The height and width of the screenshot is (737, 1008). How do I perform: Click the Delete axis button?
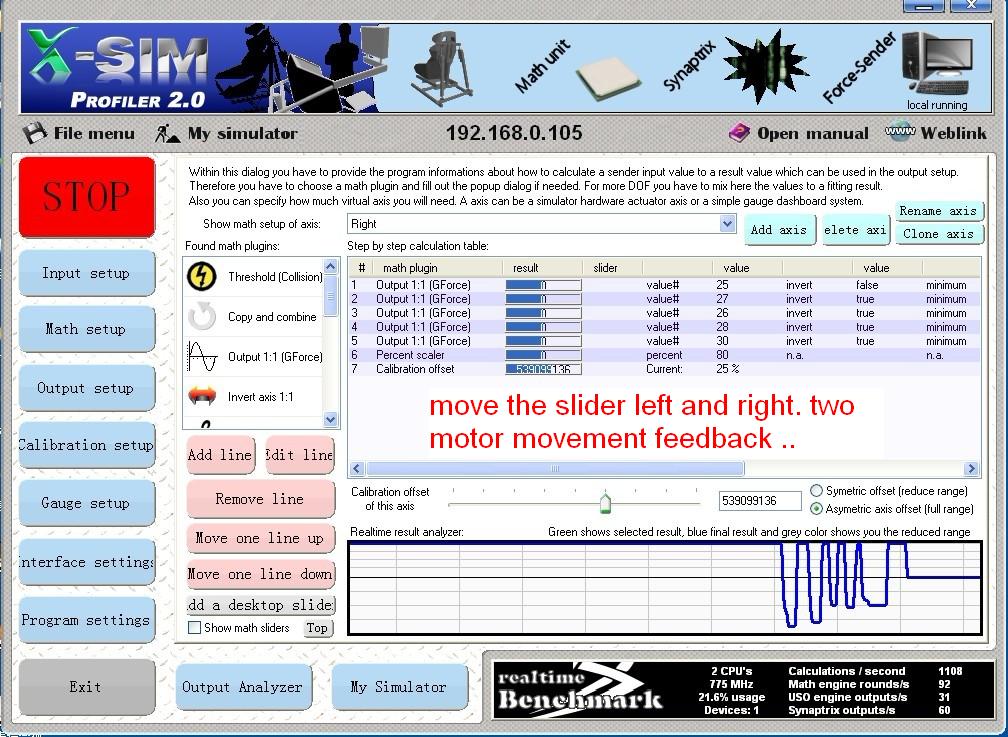[856, 230]
